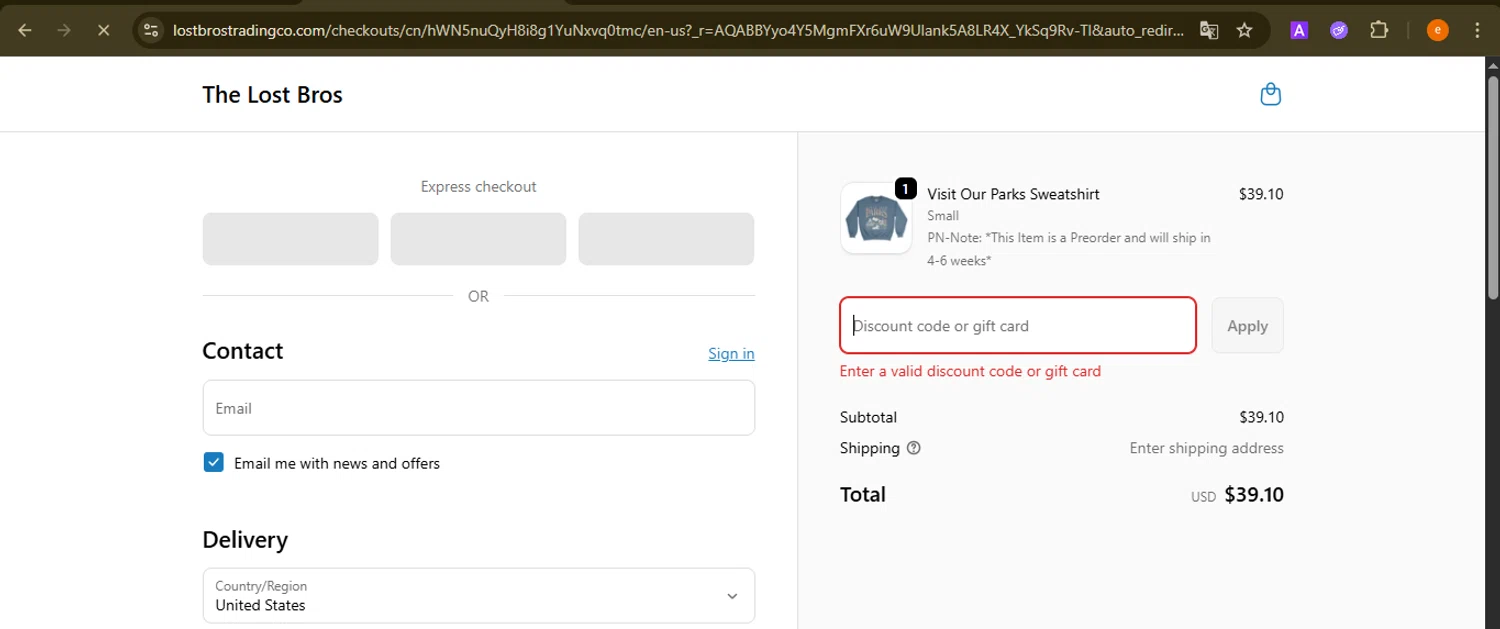Open Chrome three-dot menu
The image size is (1500, 629).
pyautogui.click(x=1477, y=30)
